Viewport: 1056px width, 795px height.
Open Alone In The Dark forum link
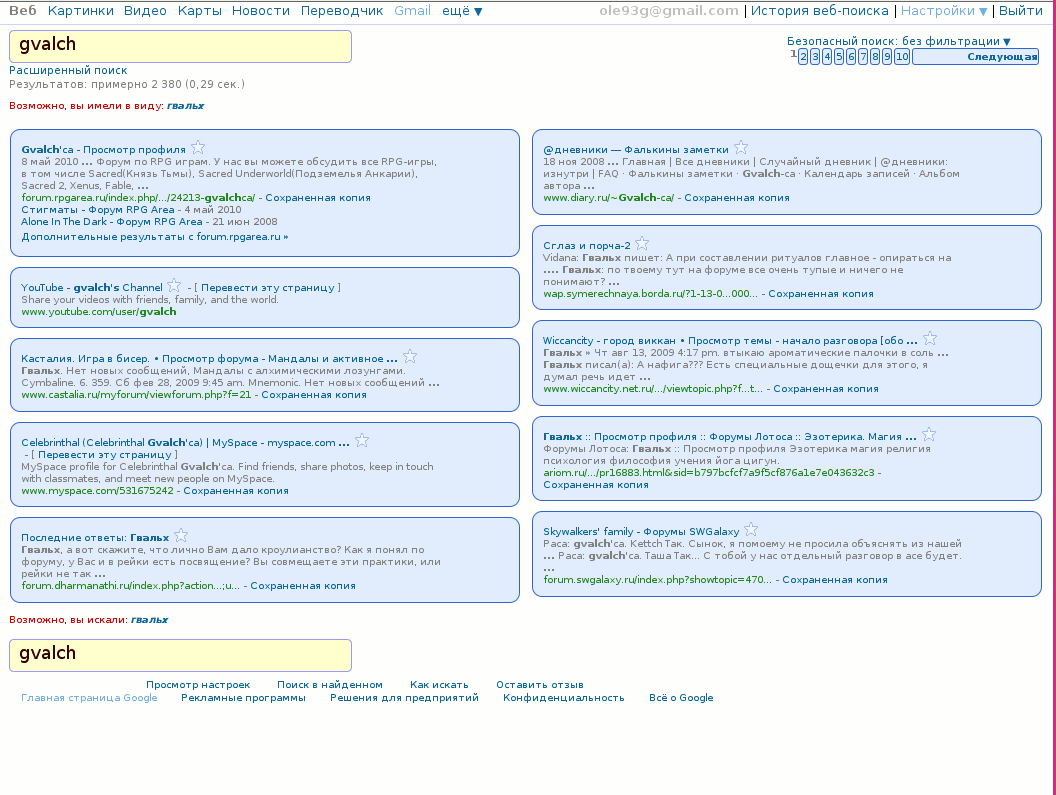(112, 222)
